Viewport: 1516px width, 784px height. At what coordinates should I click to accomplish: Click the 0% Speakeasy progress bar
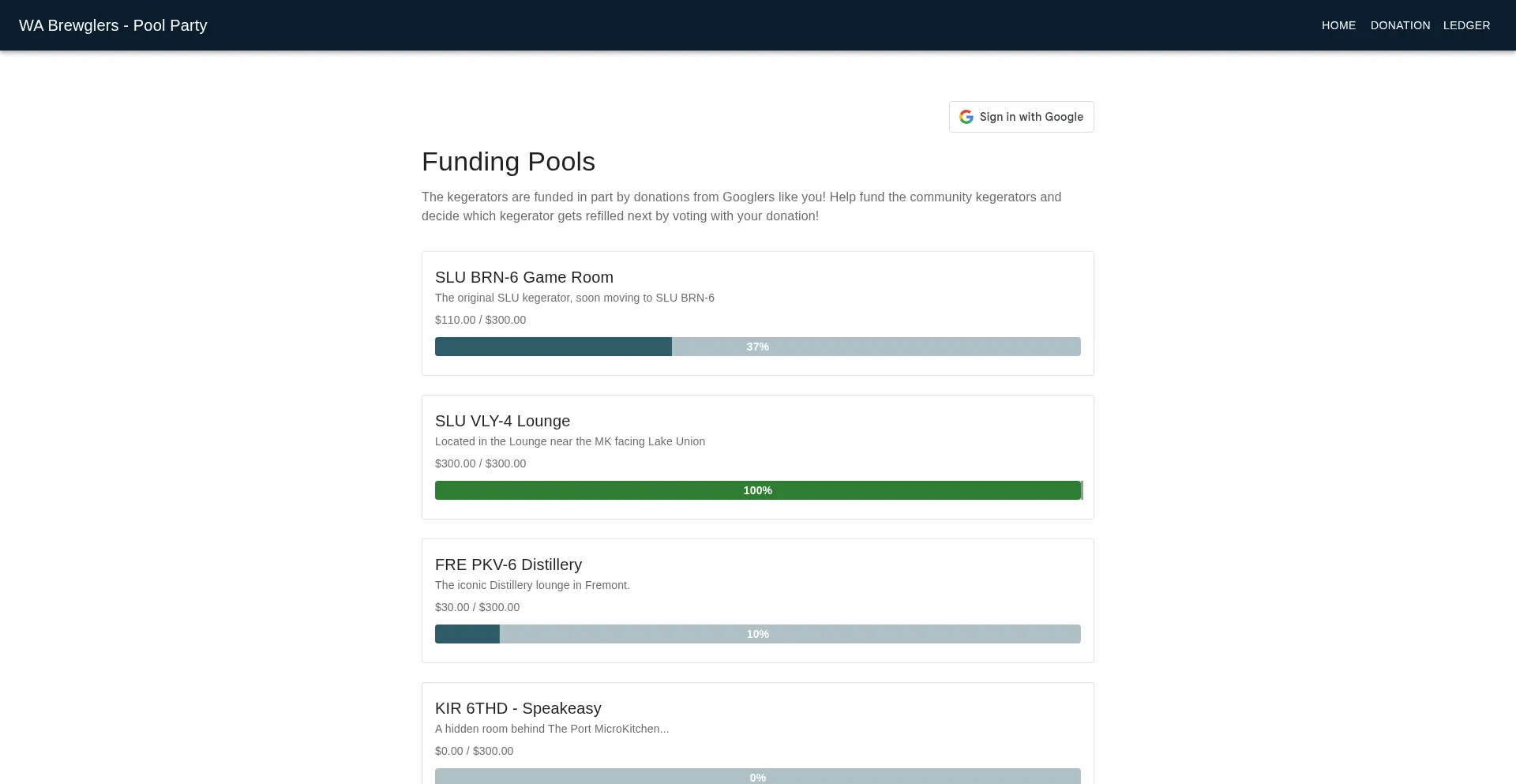point(757,776)
